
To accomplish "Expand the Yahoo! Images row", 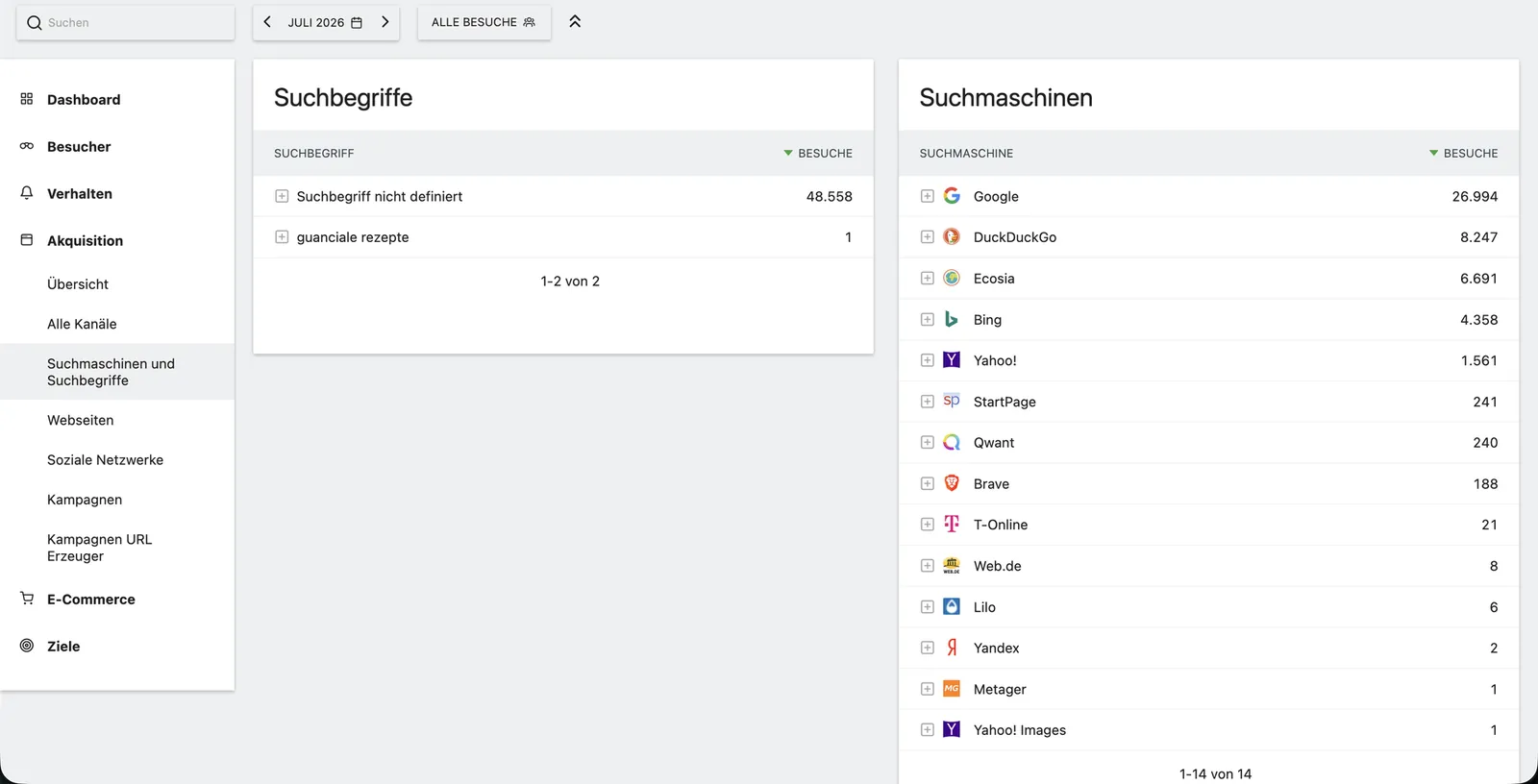I will (927, 730).
